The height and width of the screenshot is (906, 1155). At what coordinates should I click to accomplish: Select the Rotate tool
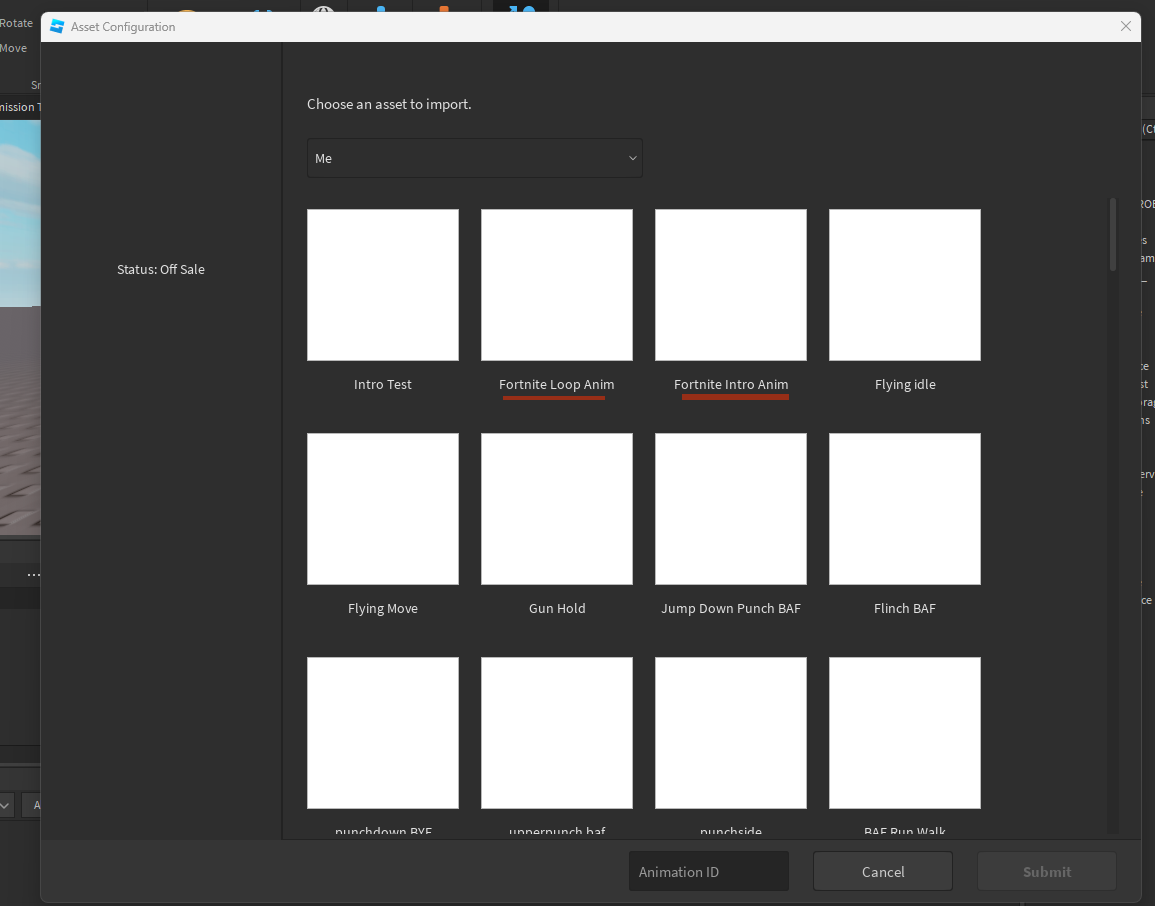15,22
